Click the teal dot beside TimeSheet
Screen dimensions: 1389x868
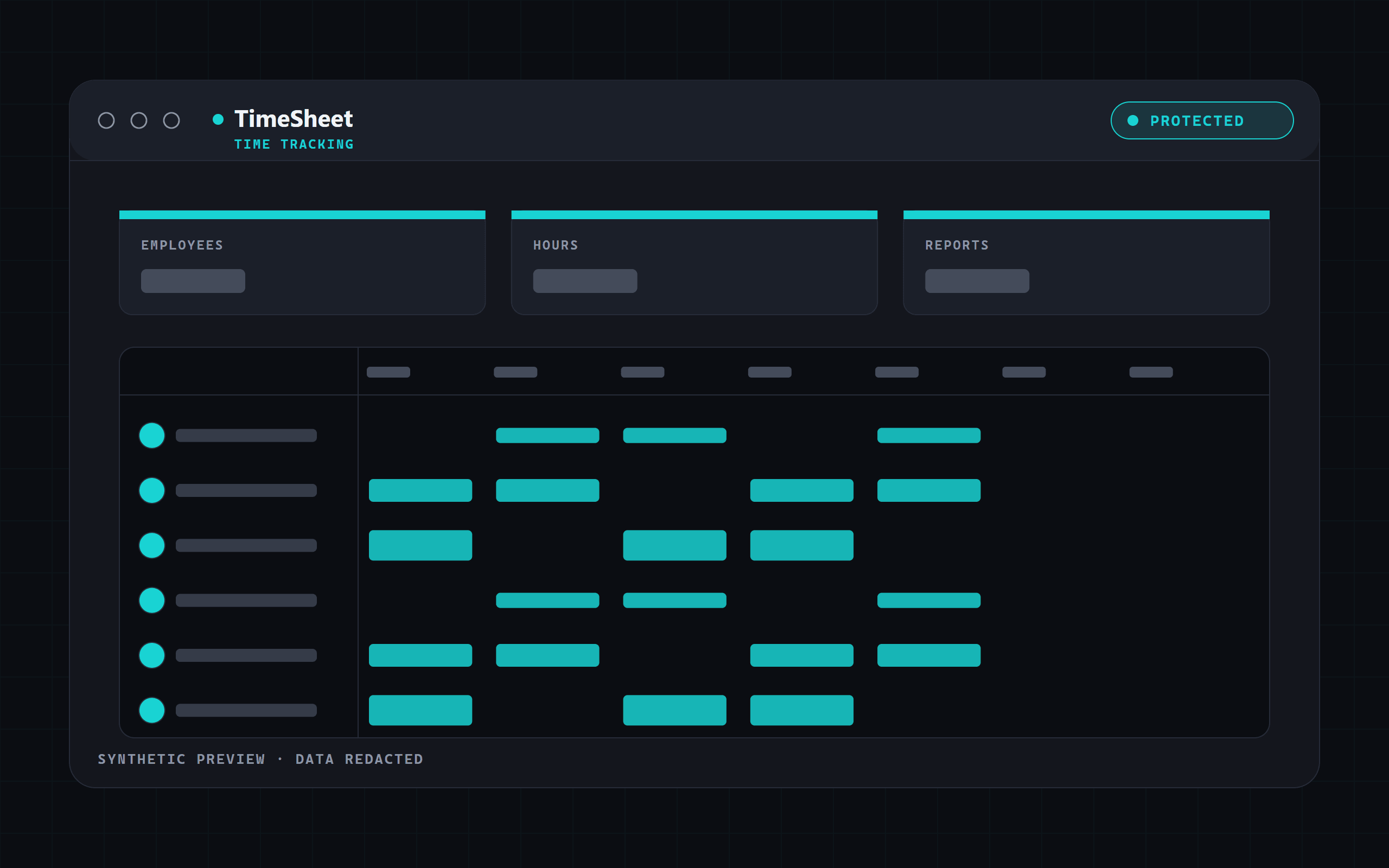(218, 119)
